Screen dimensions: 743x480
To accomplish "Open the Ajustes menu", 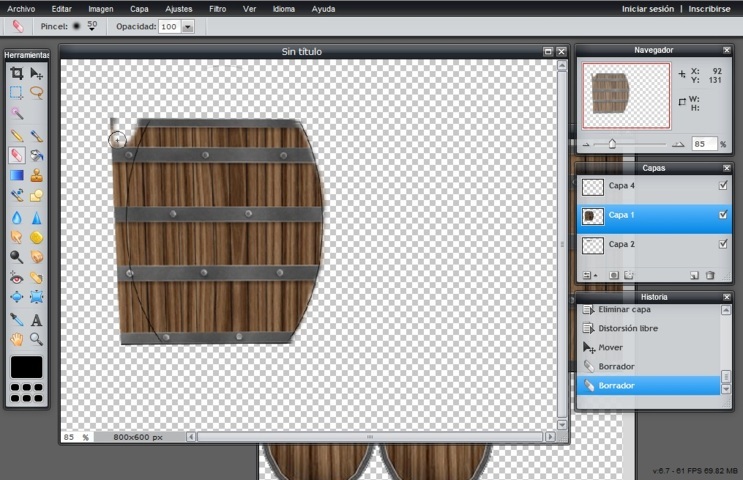I will click(178, 8).
